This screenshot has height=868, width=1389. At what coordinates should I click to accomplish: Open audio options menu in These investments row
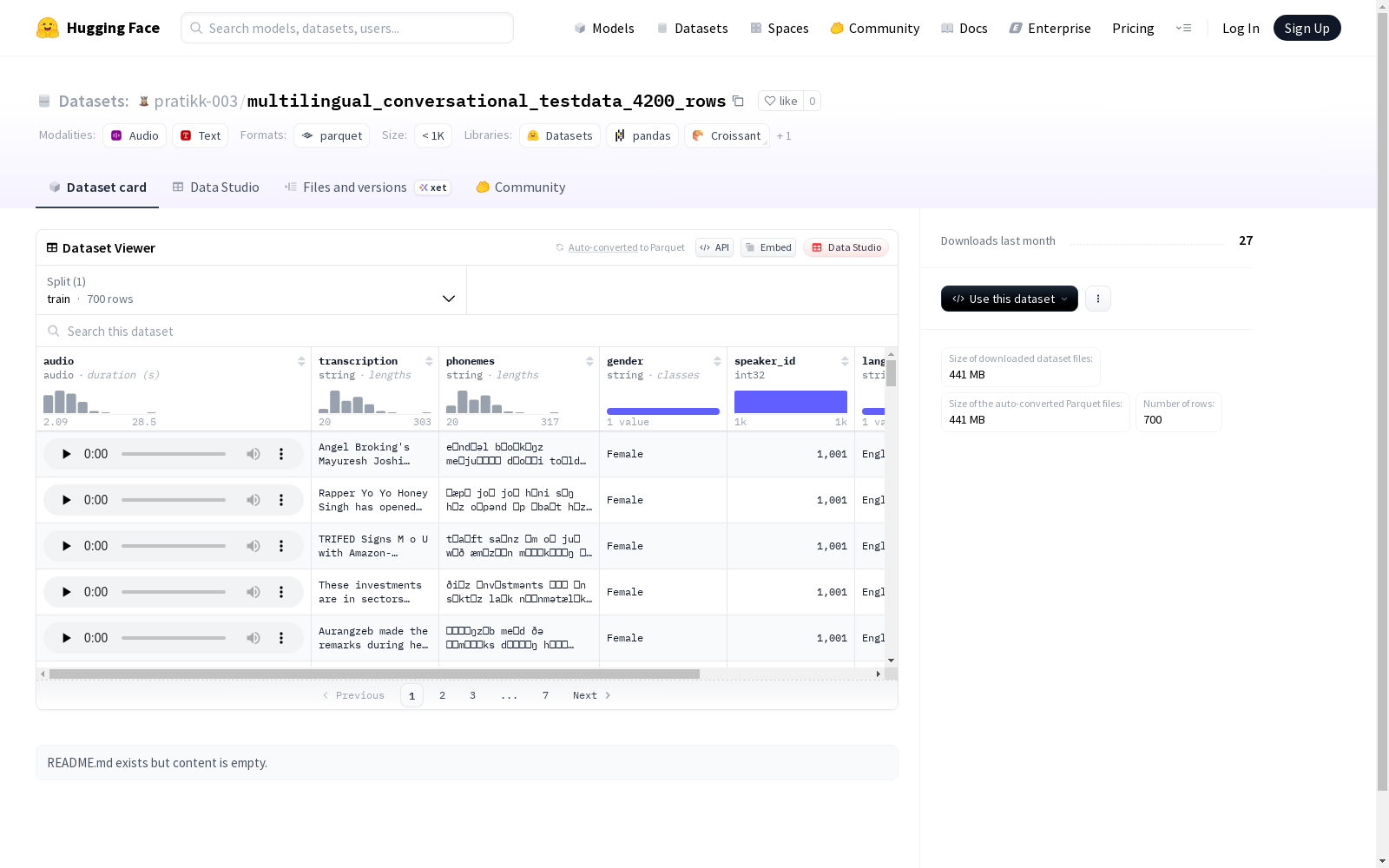point(281,592)
